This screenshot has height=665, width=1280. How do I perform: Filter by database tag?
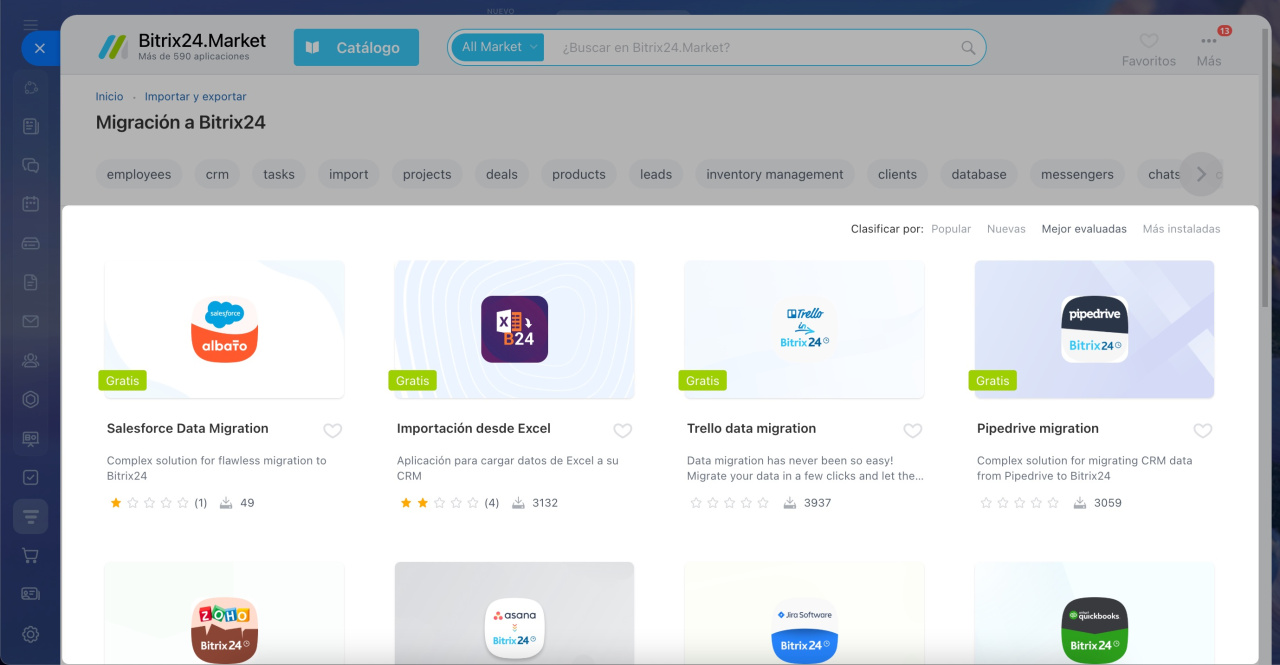[x=979, y=174]
